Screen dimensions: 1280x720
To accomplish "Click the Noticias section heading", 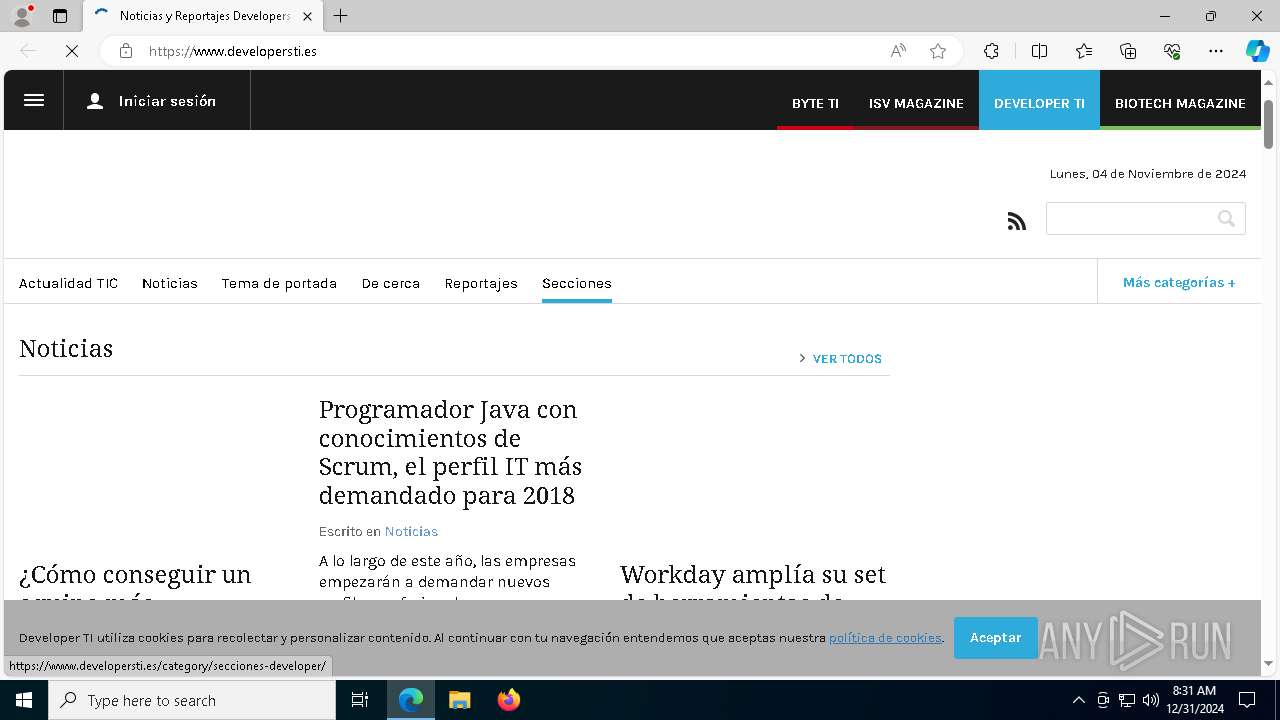I will (66, 348).
